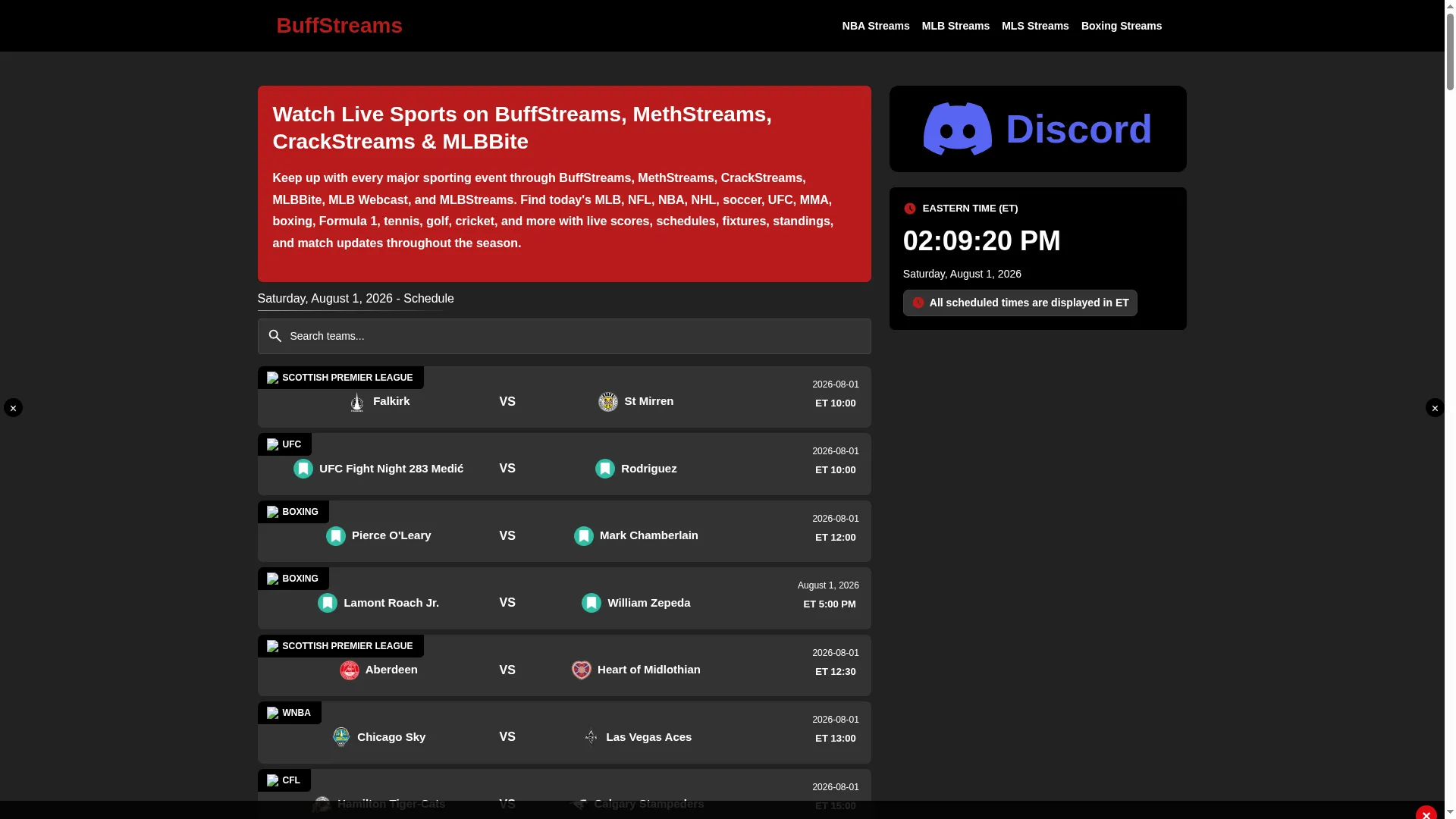Click the Las Vegas Aces logo
Image resolution: width=1456 pixels, height=819 pixels.
point(591,737)
